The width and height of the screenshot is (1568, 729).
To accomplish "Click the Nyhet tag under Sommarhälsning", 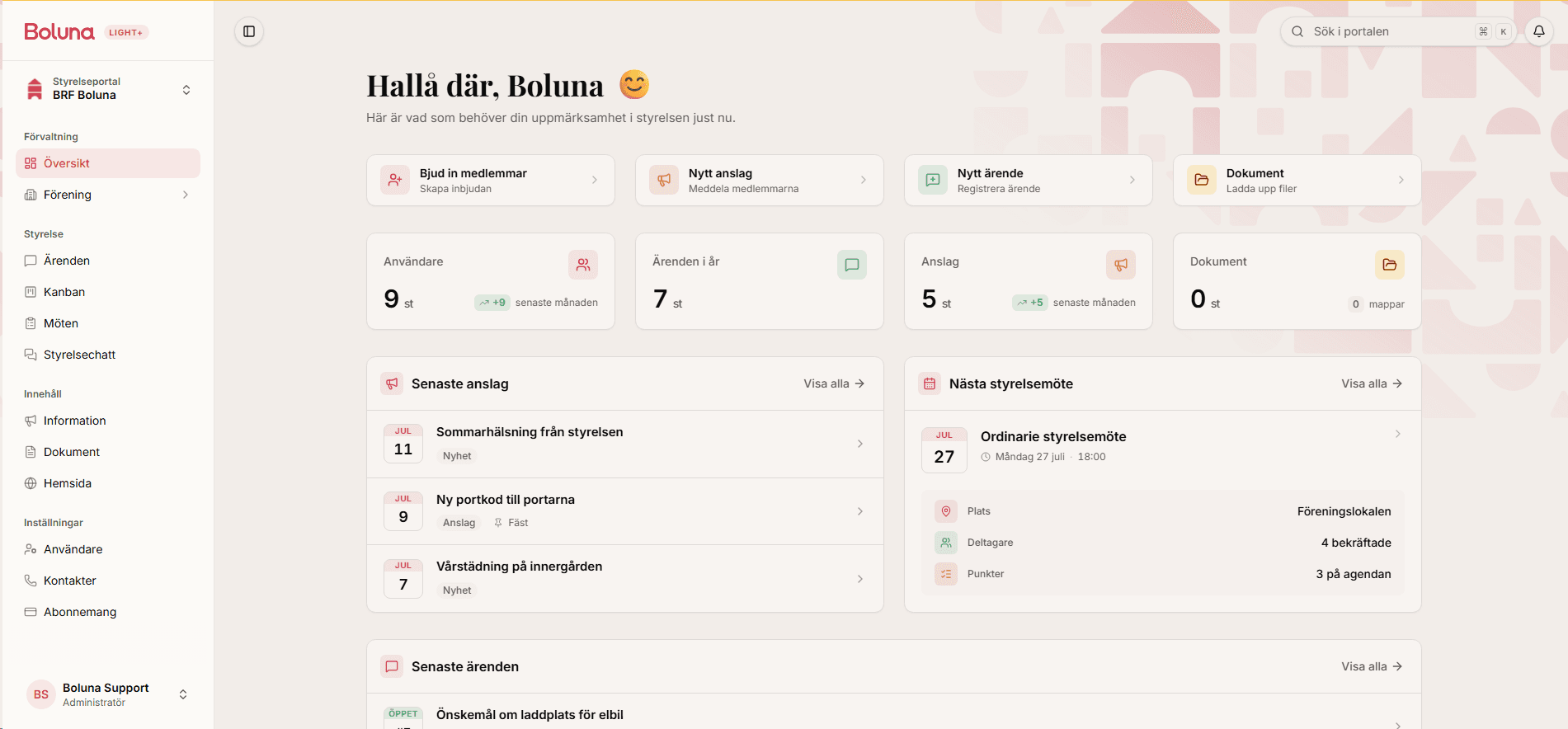I will 457,456.
